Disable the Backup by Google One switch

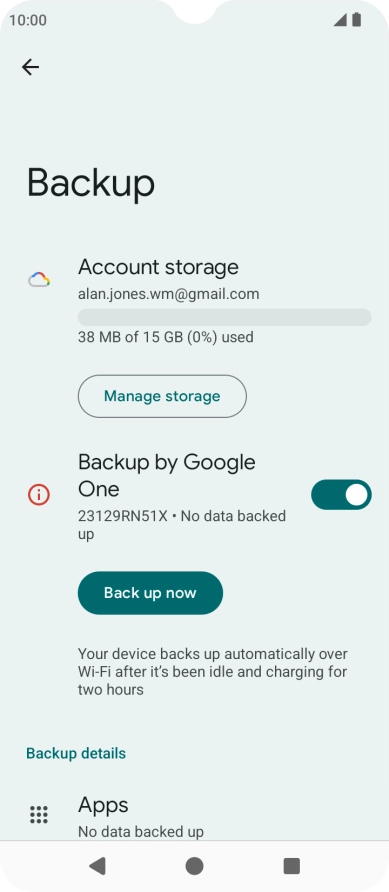341,495
